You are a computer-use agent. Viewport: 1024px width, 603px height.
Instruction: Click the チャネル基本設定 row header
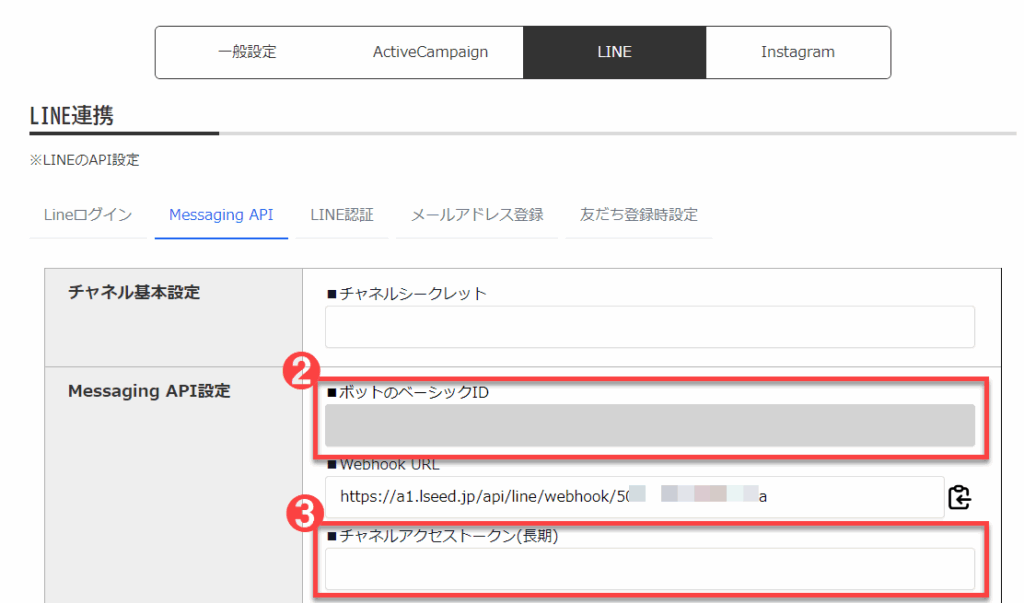[134, 292]
